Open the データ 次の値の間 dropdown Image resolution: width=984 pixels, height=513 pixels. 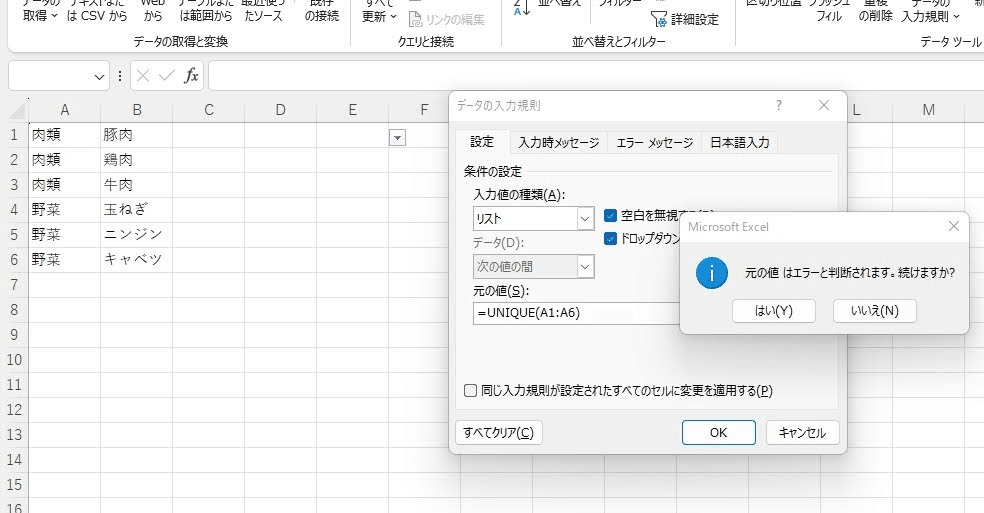click(x=585, y=267)
